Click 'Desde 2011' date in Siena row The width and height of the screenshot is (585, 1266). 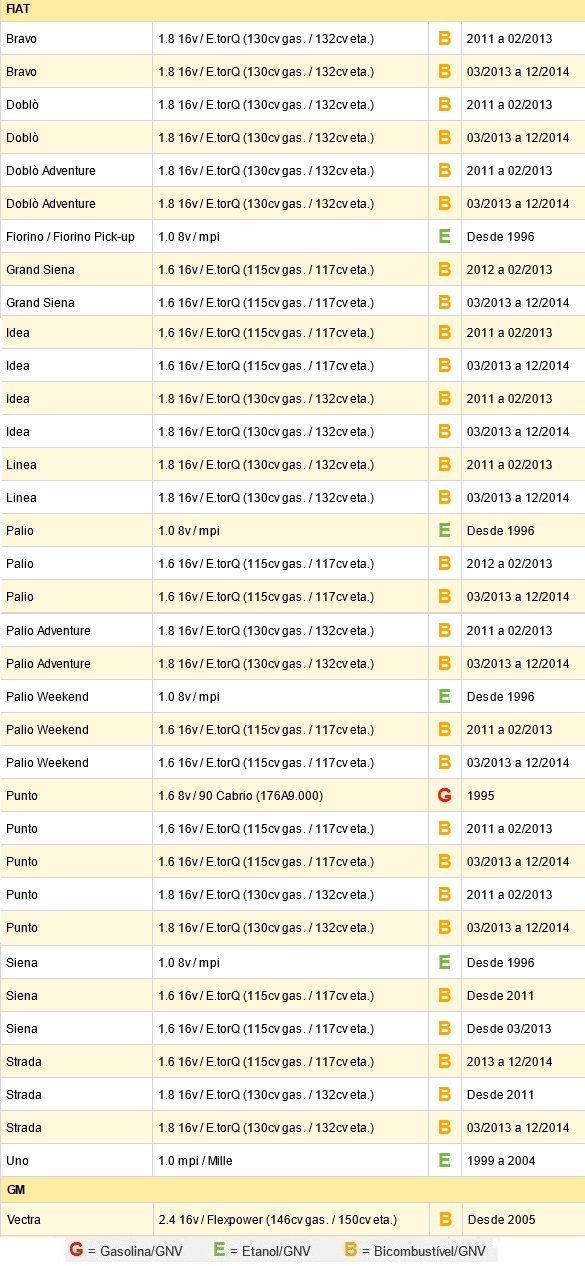coord(500,996)
